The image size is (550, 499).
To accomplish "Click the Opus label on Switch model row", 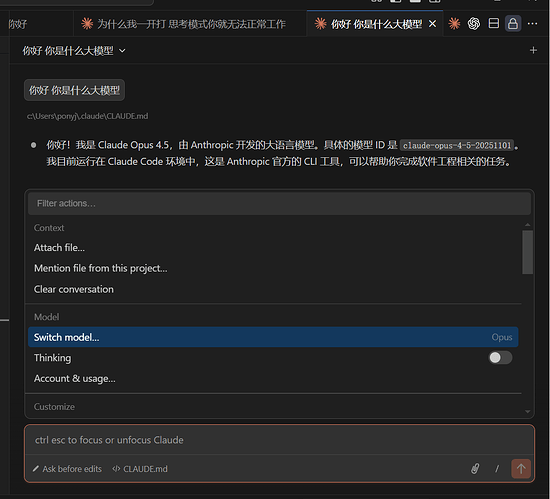I will coord(502,337).
